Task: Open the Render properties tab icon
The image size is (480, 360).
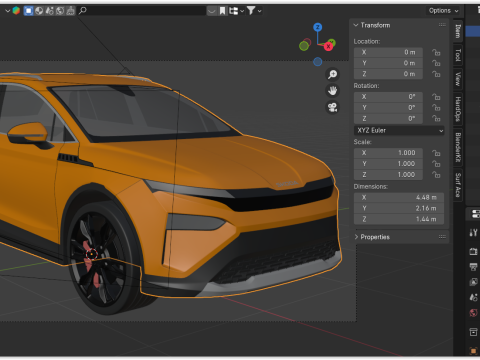Action: [473, 251]
